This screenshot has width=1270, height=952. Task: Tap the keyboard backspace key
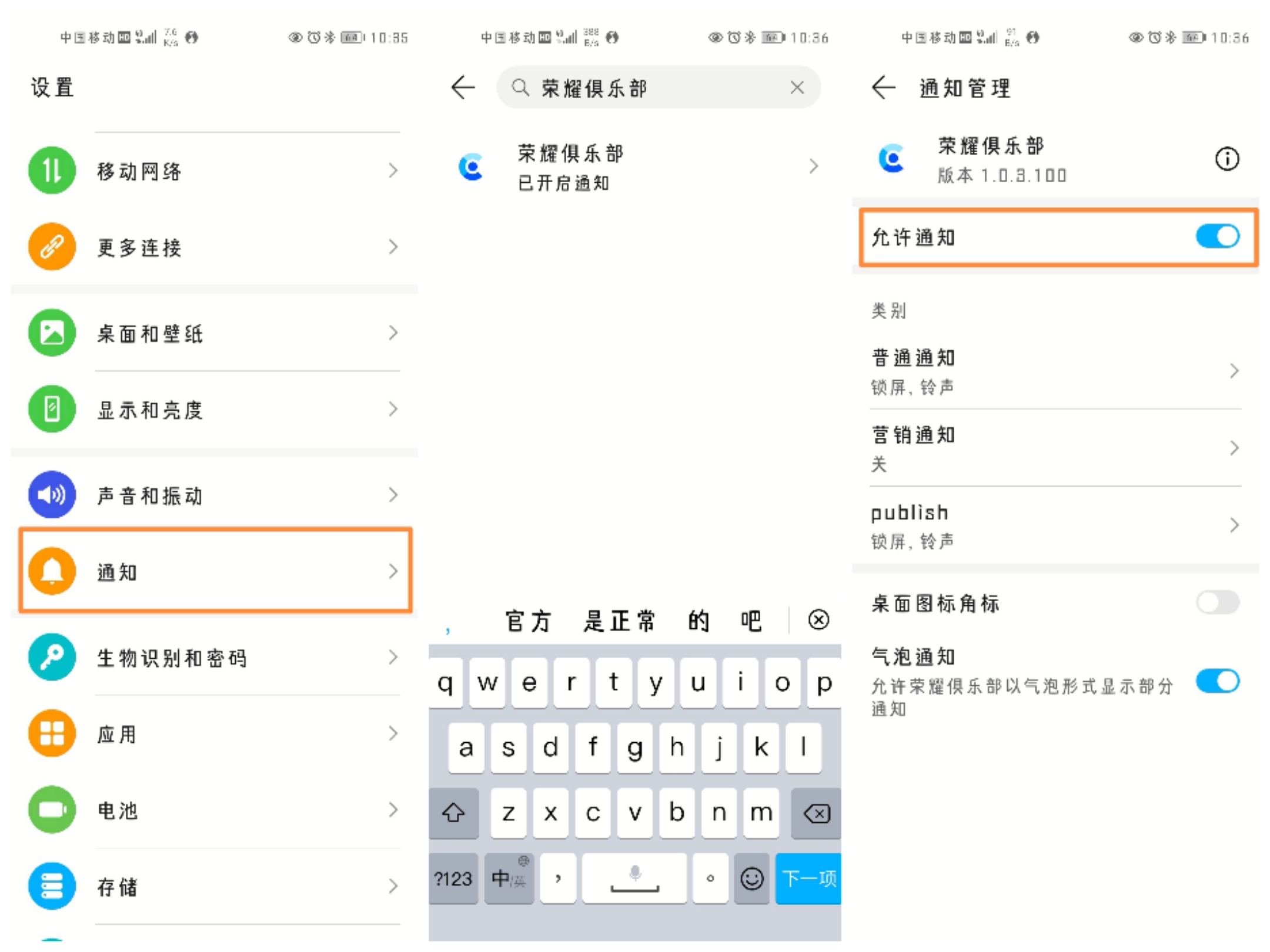tap(817, 813)
